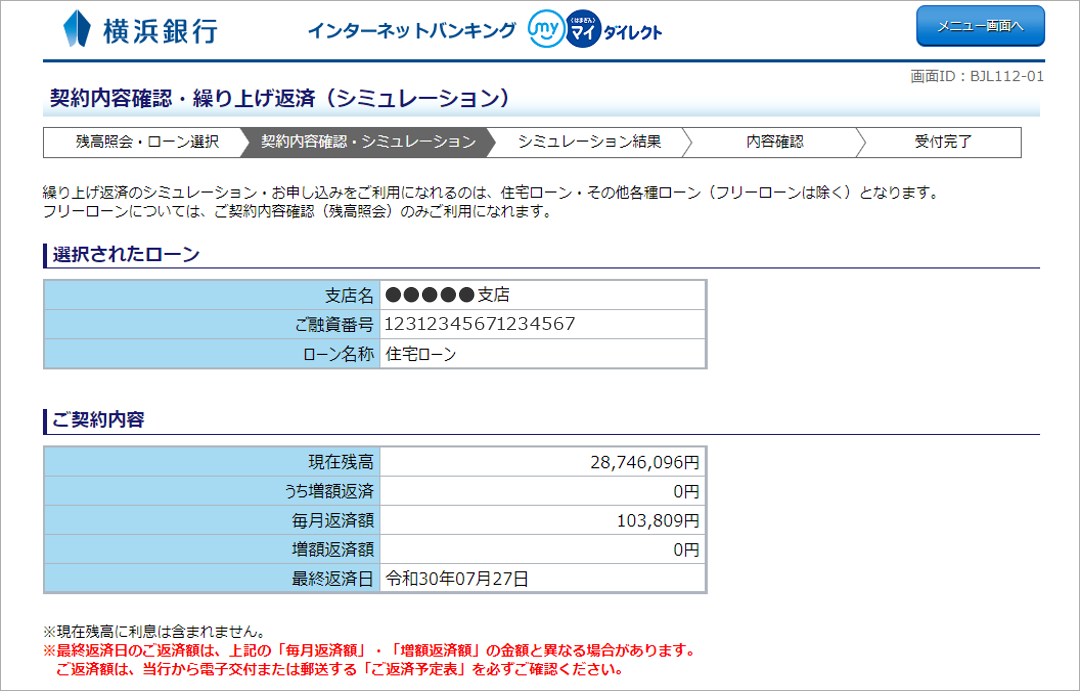Click the ご契約内容 section heading
Image resolution: width=1080 pixels, height=691 pixels.
98,420
